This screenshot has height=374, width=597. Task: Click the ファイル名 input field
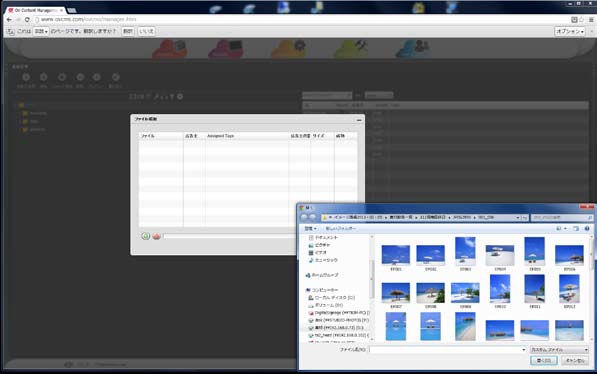[x=447, y=350]
